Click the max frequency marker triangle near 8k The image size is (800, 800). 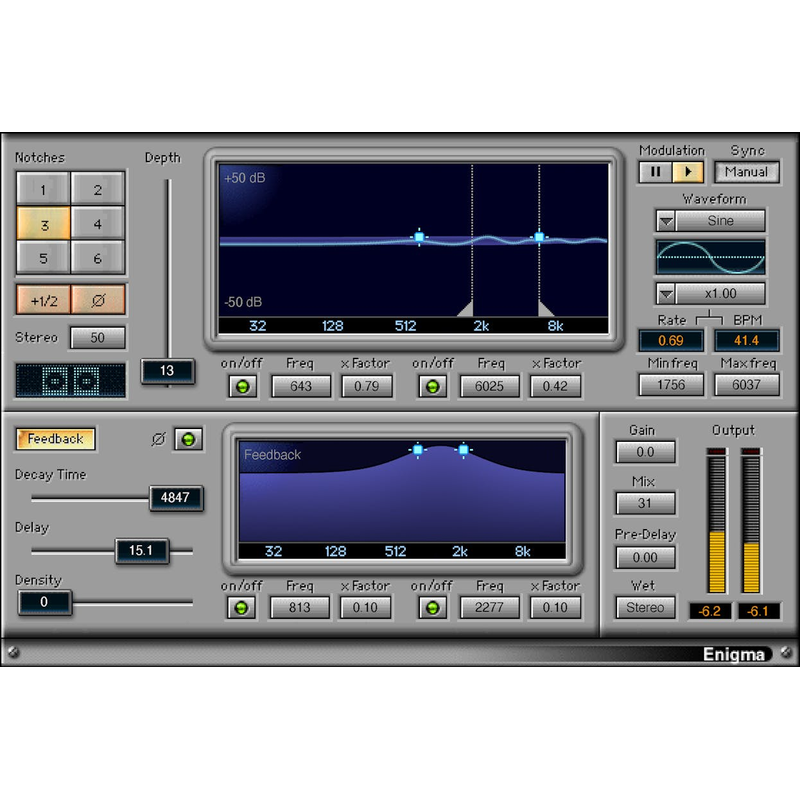point(545,309)
